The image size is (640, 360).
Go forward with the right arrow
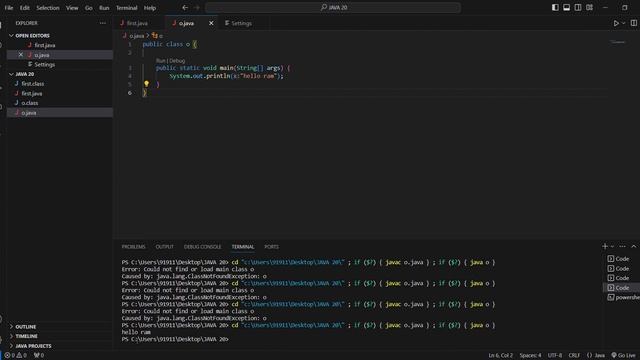[x=197, y=7]
